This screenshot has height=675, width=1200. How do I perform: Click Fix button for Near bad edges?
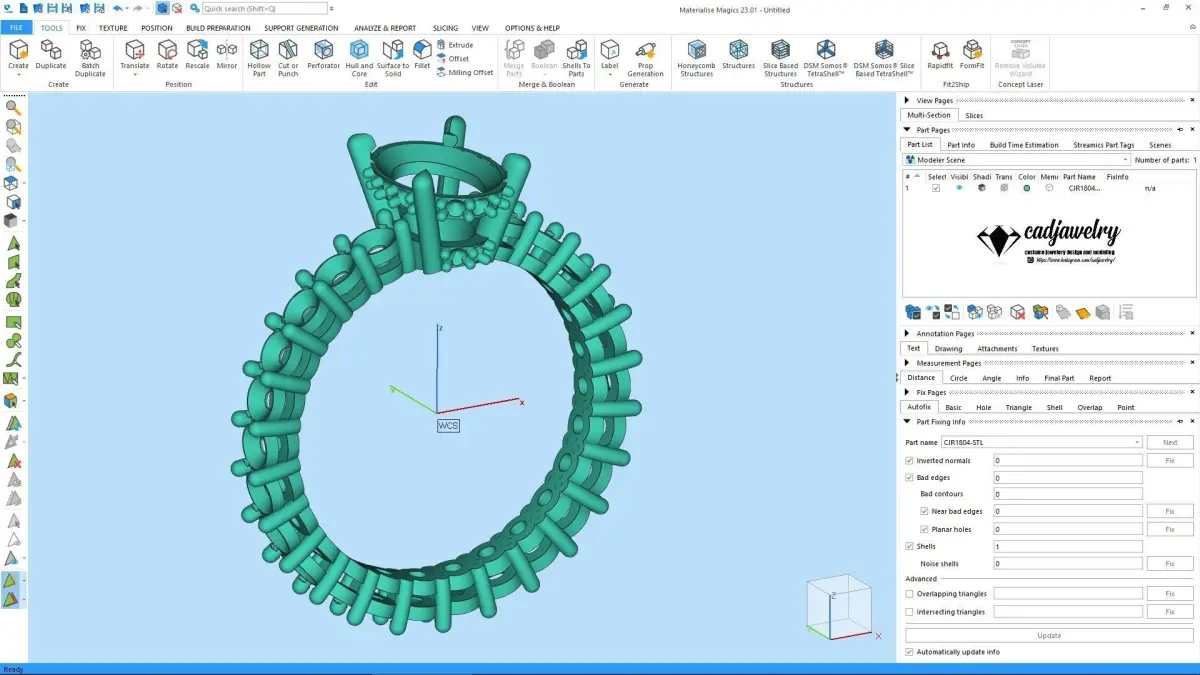click(1170, 511)
